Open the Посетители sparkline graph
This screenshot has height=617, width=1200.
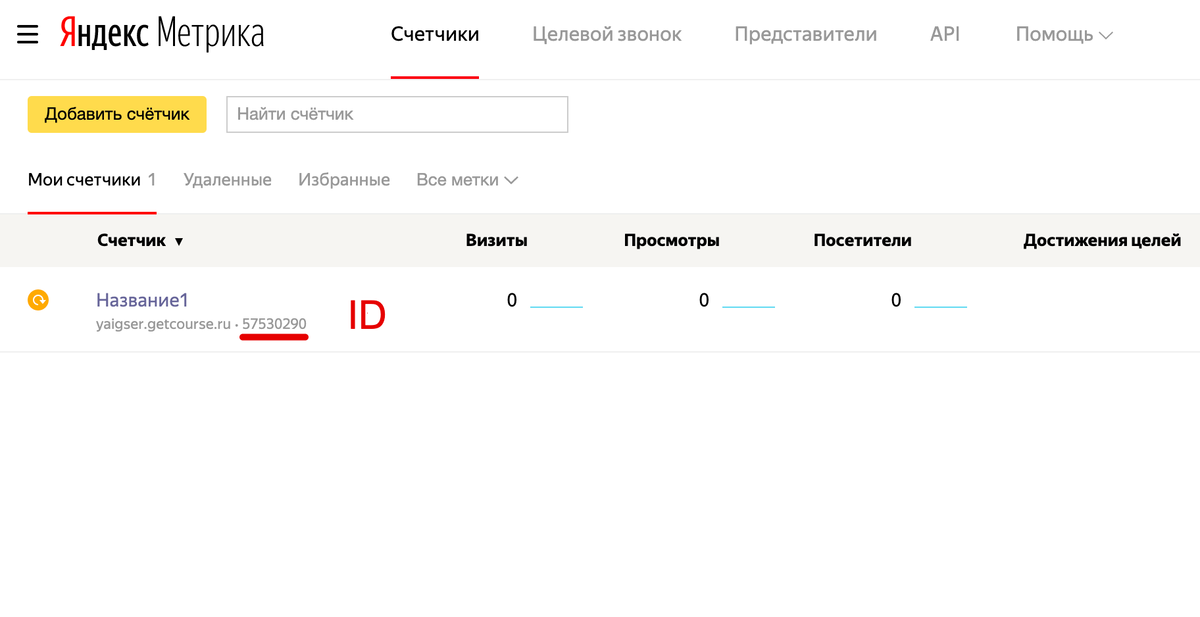(x=940, y=303)
